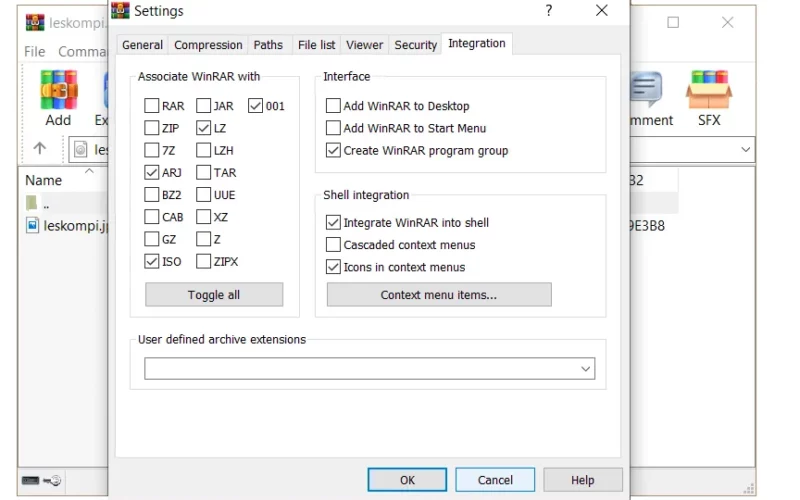
Task: Open the File list tab
Action: 316,45
